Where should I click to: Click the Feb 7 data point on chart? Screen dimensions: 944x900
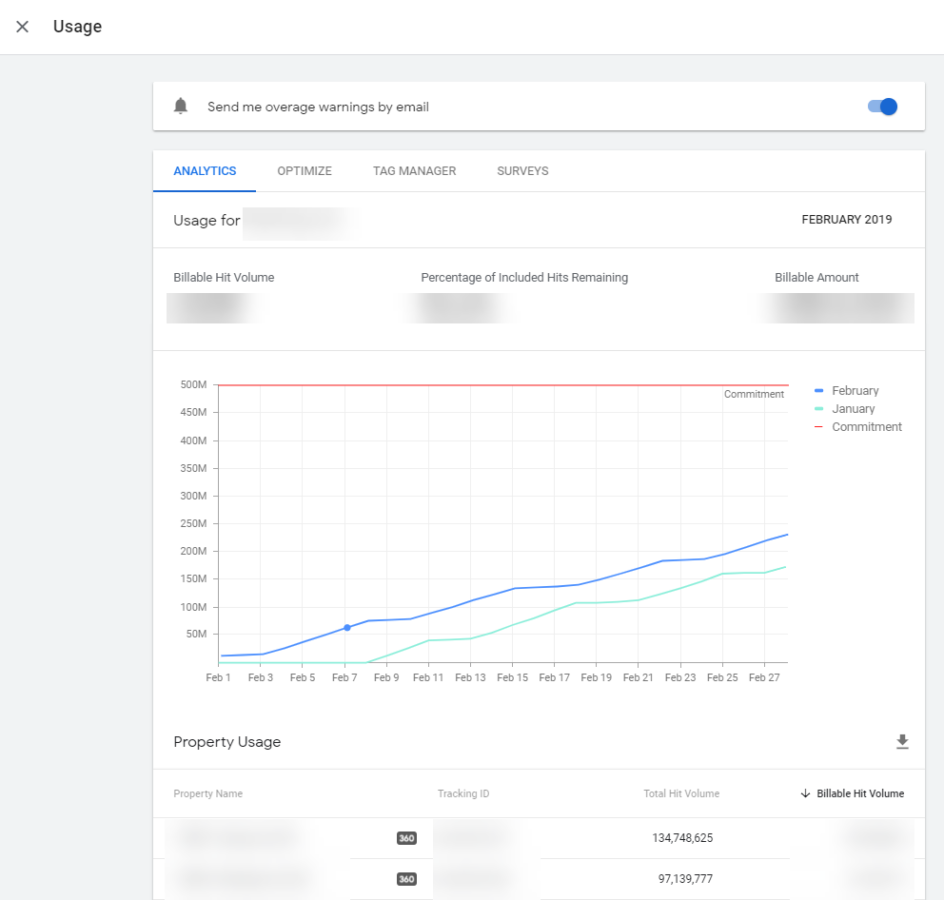tap(347, 628)
